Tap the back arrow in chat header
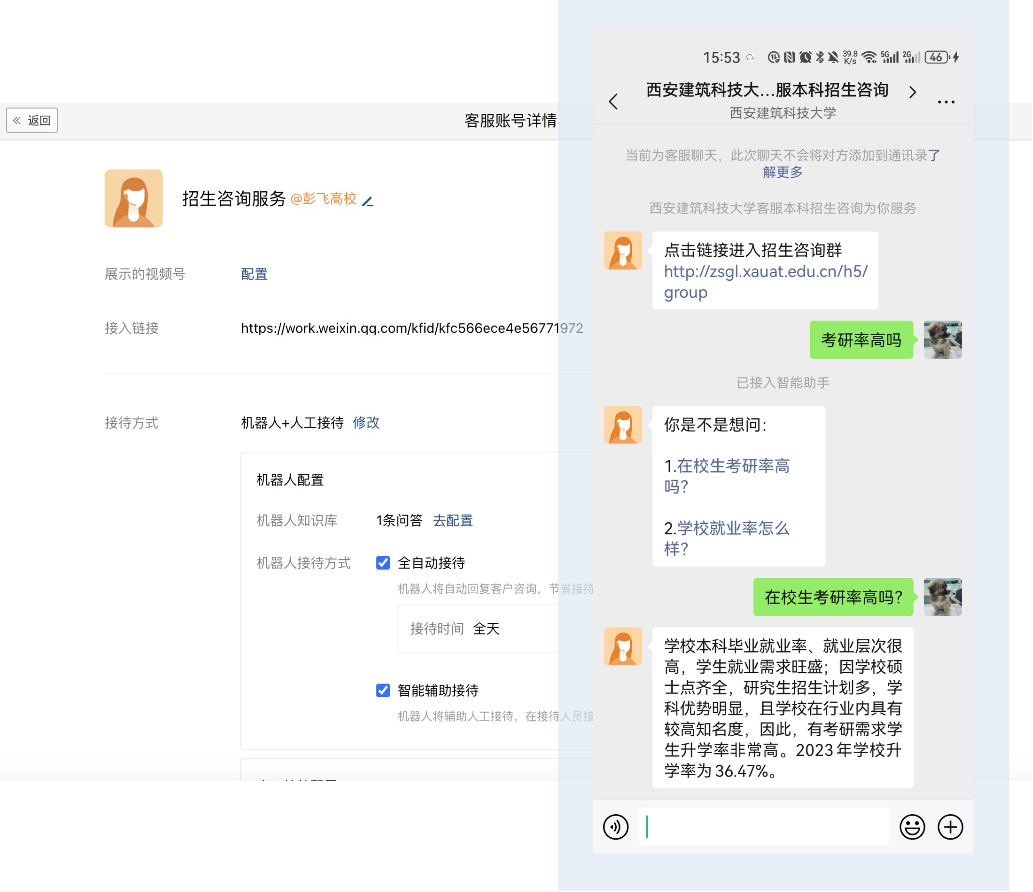The image size is (1033, 892). pos(613,102)
